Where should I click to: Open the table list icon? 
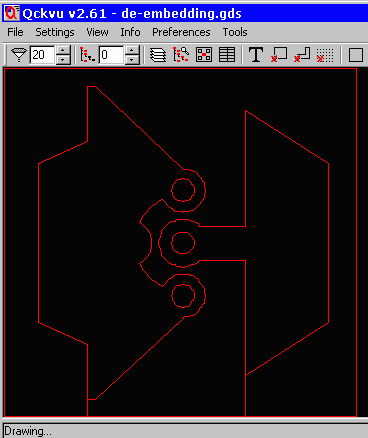click(x=227, y=54)
